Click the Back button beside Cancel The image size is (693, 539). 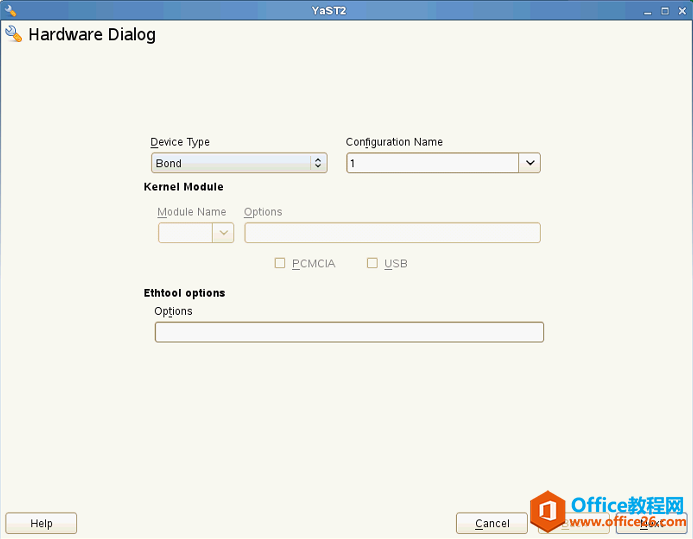pyautogui.click(x=574, y=523)
